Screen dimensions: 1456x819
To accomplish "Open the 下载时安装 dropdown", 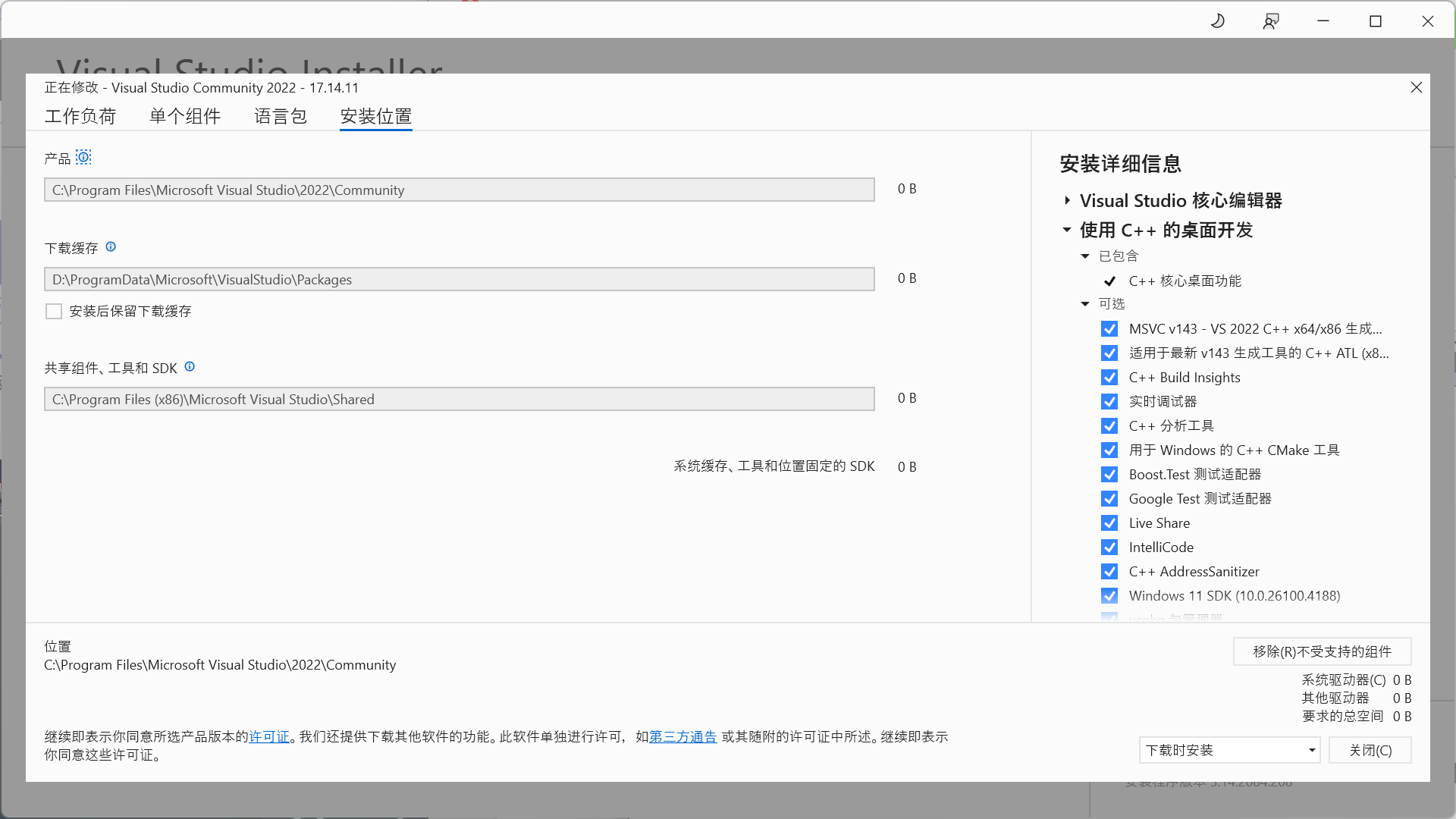I will click(1229, 750).
